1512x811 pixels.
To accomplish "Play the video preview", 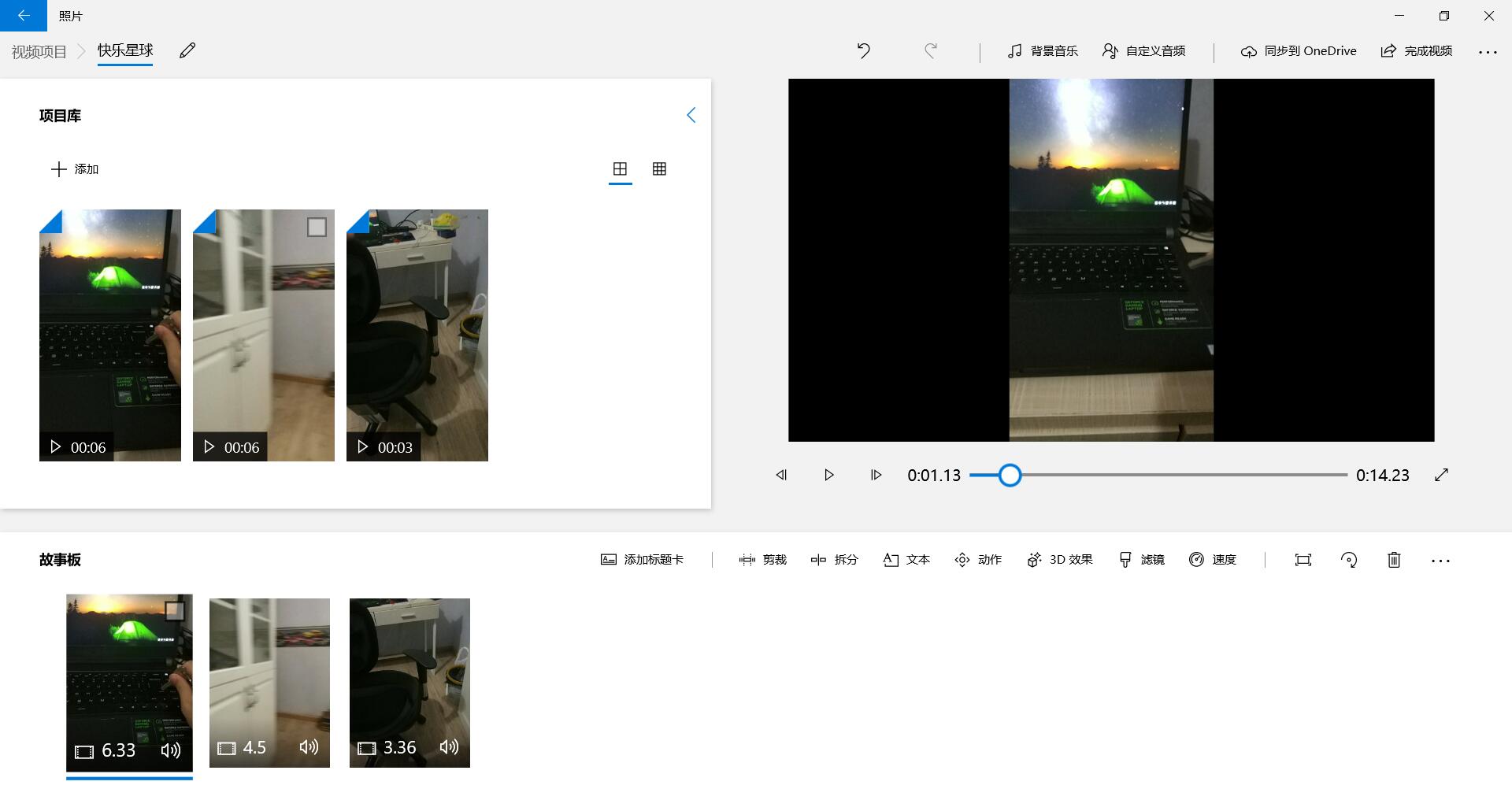I will pyautogui.click(x=828, y=475).
